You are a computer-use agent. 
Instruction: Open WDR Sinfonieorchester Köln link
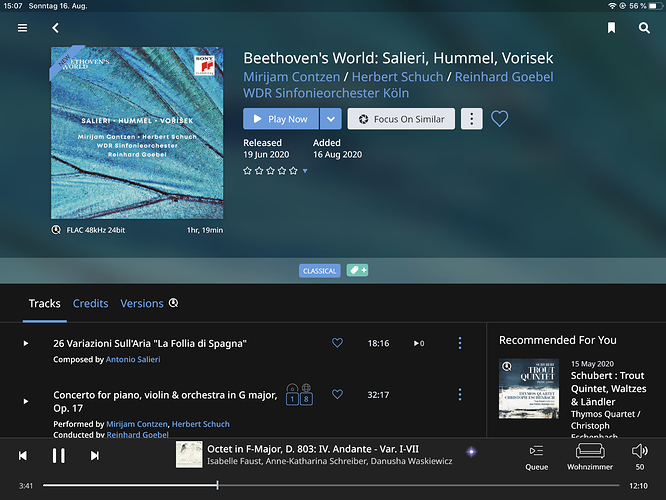point(326,93)
